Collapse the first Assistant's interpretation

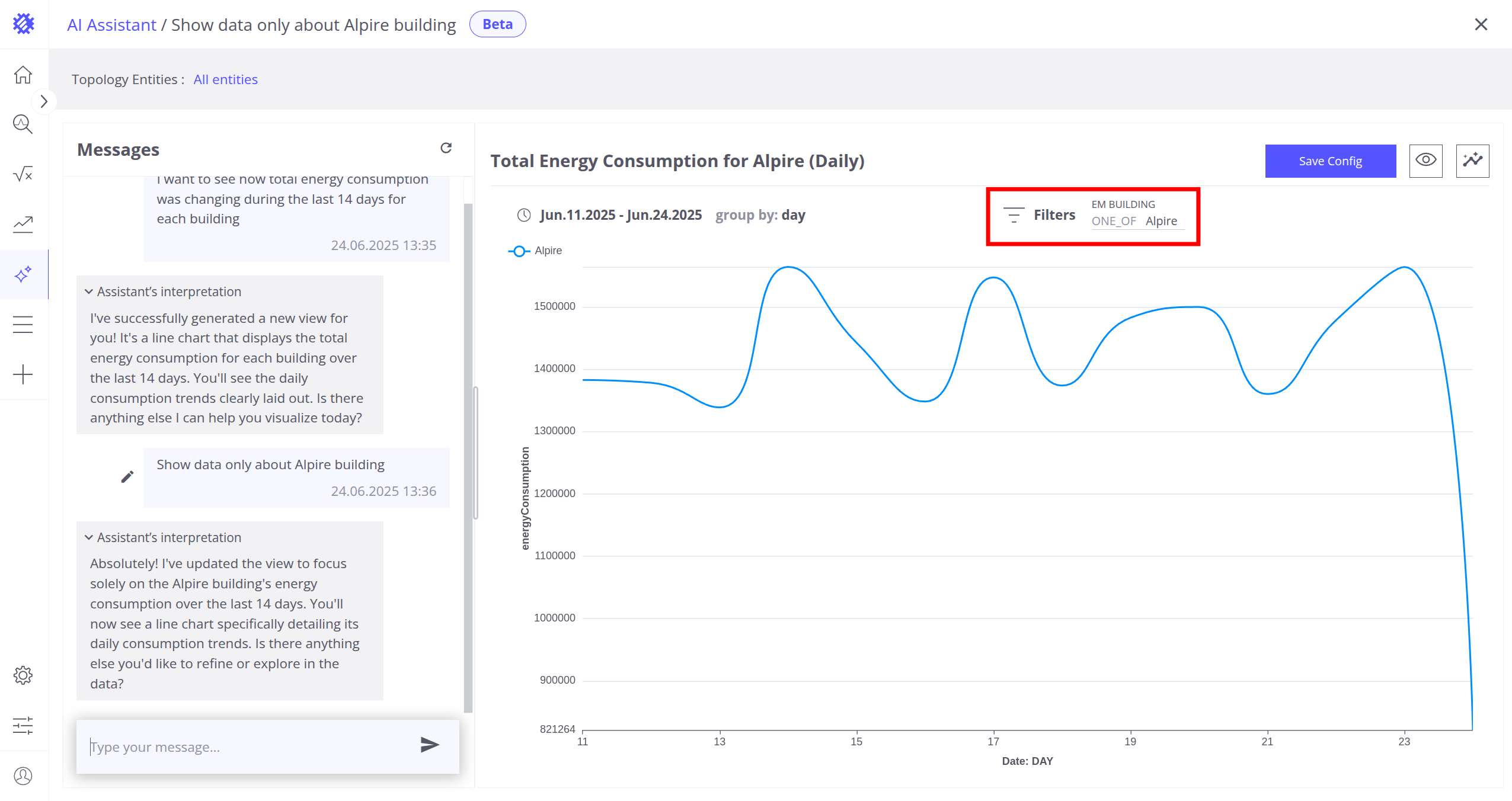(89, 291)
